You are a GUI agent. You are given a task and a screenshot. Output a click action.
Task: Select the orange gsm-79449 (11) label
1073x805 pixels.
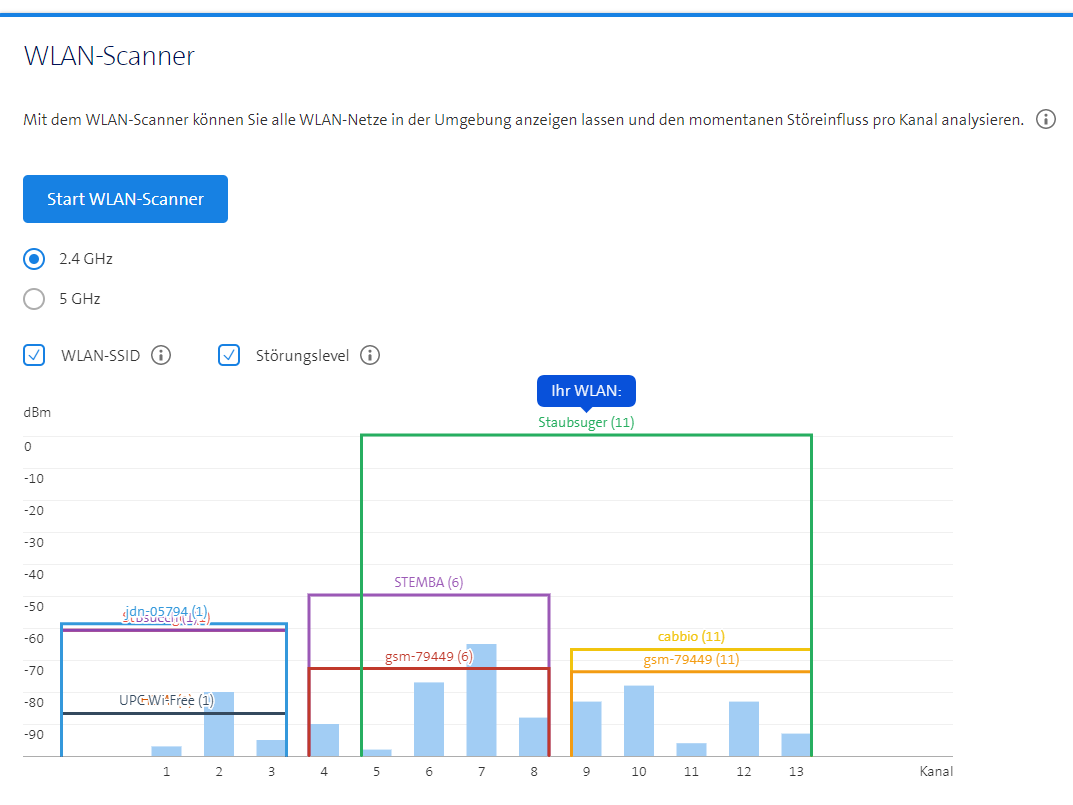[691, 659]
